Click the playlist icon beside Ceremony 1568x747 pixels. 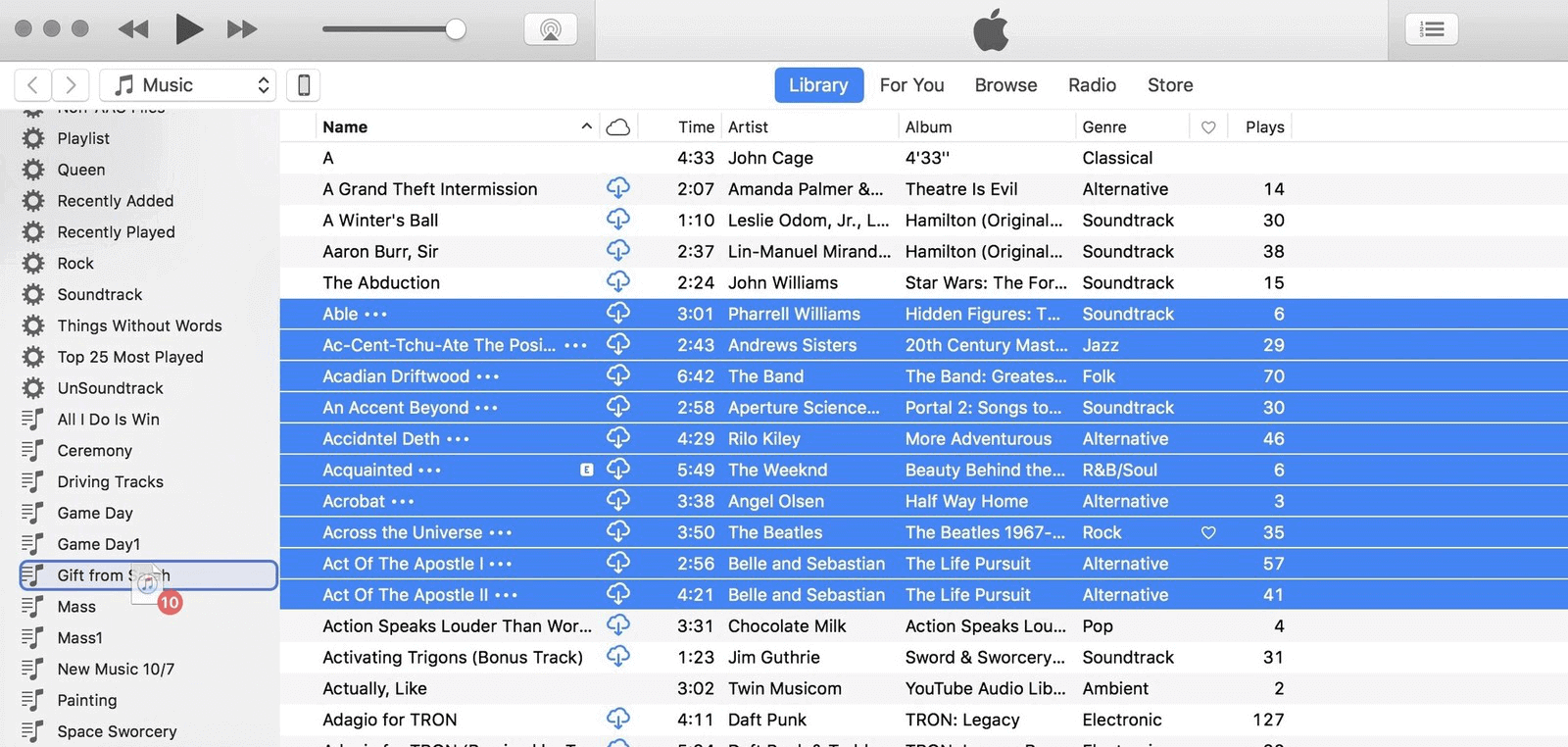coord(32,450)
